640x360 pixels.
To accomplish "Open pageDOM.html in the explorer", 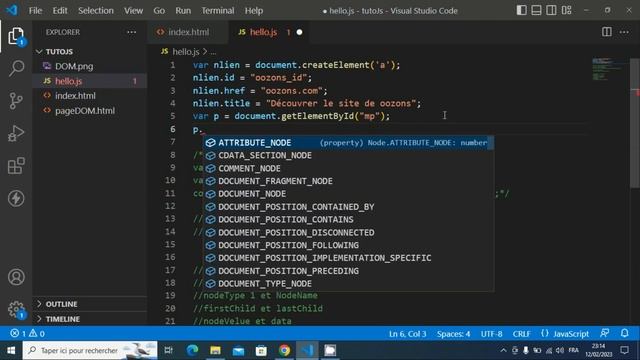I will point(90,111).
